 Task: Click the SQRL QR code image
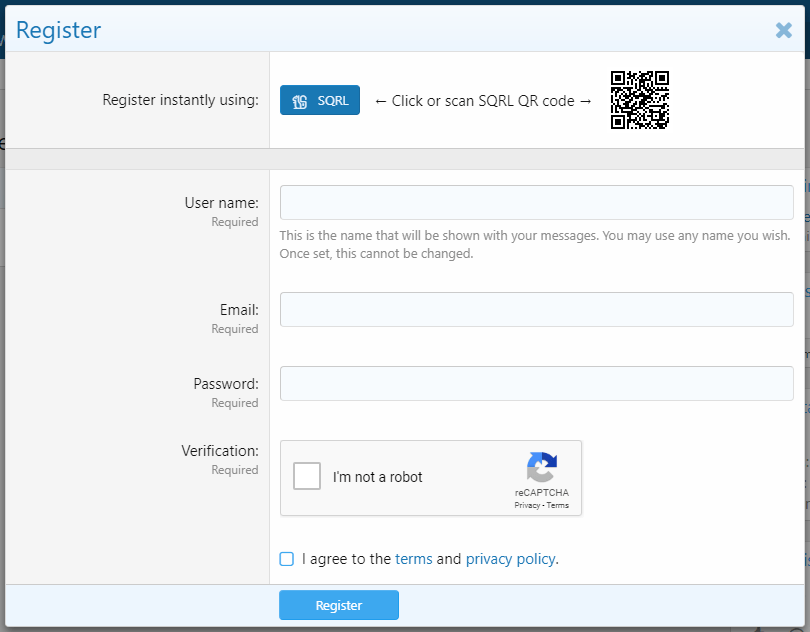pos(640,100)
